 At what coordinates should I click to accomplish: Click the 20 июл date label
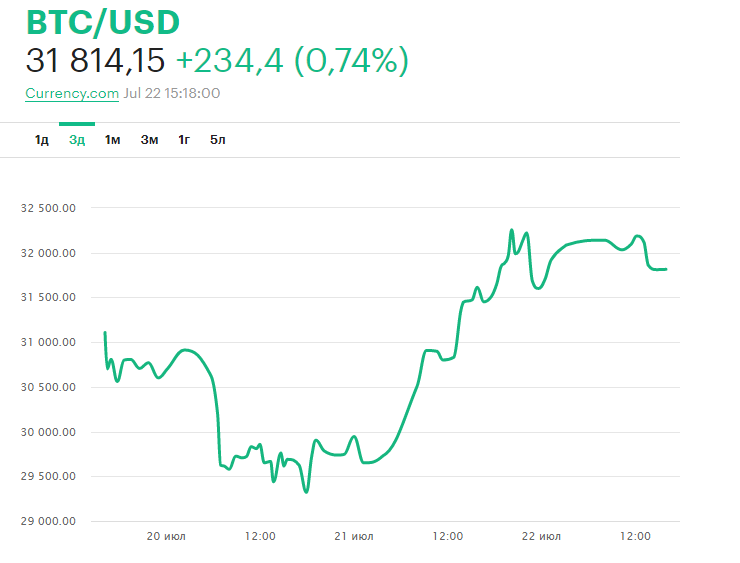pos(167,537)
